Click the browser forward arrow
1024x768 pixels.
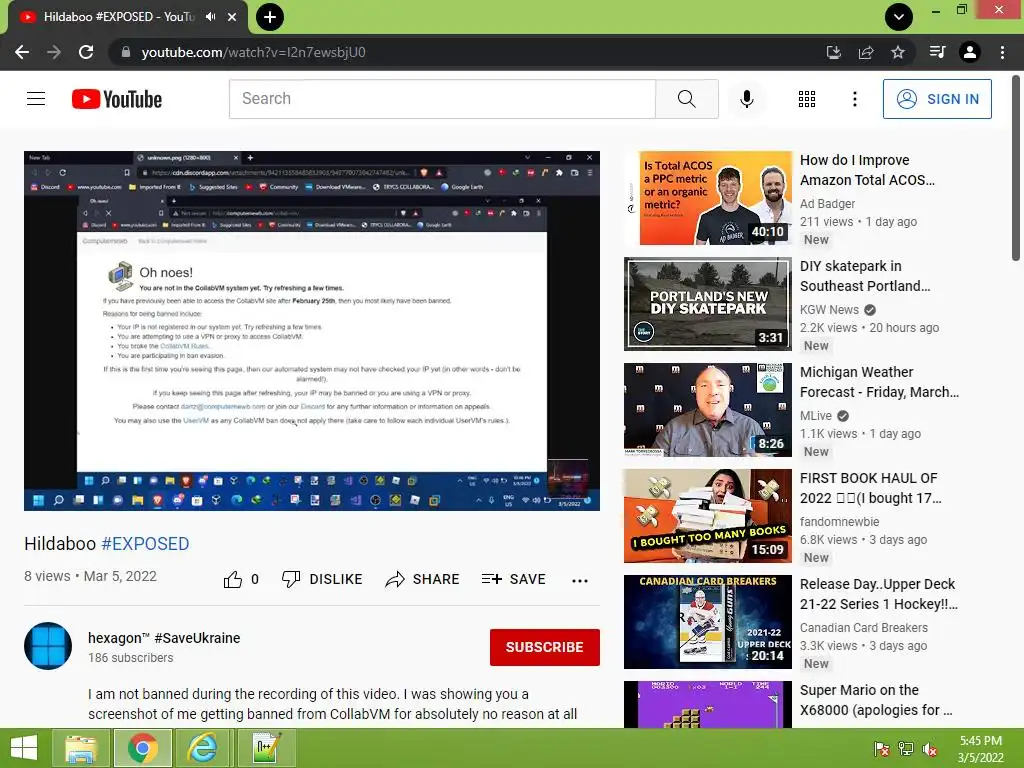coord(54,52)
